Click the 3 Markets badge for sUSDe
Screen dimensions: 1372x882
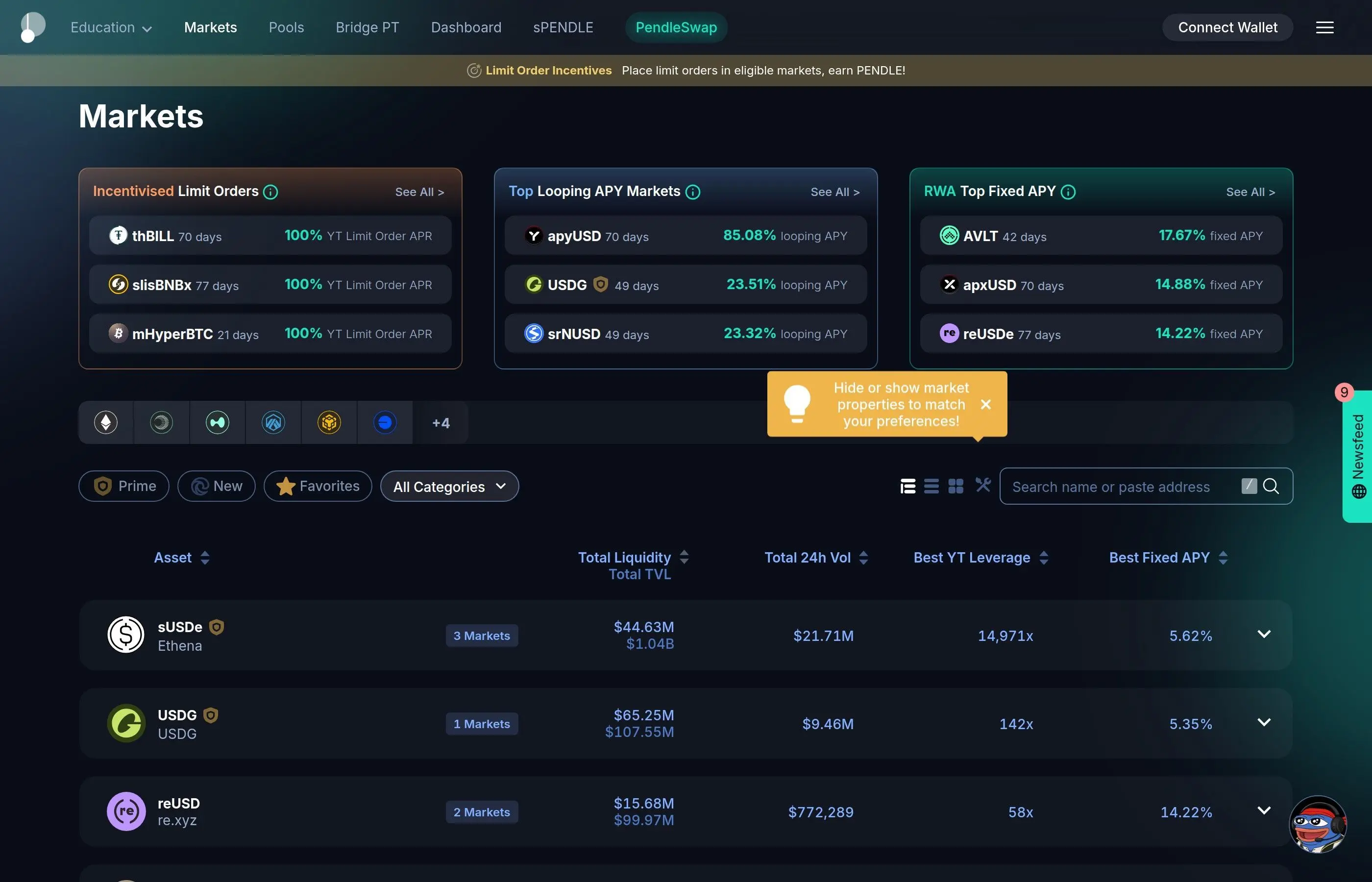tap(482, 636)
